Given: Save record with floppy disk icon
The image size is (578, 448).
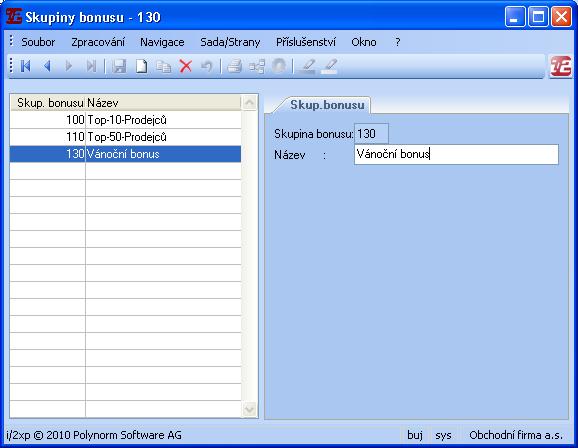Looking at the screenshot, I should point(119,66).
